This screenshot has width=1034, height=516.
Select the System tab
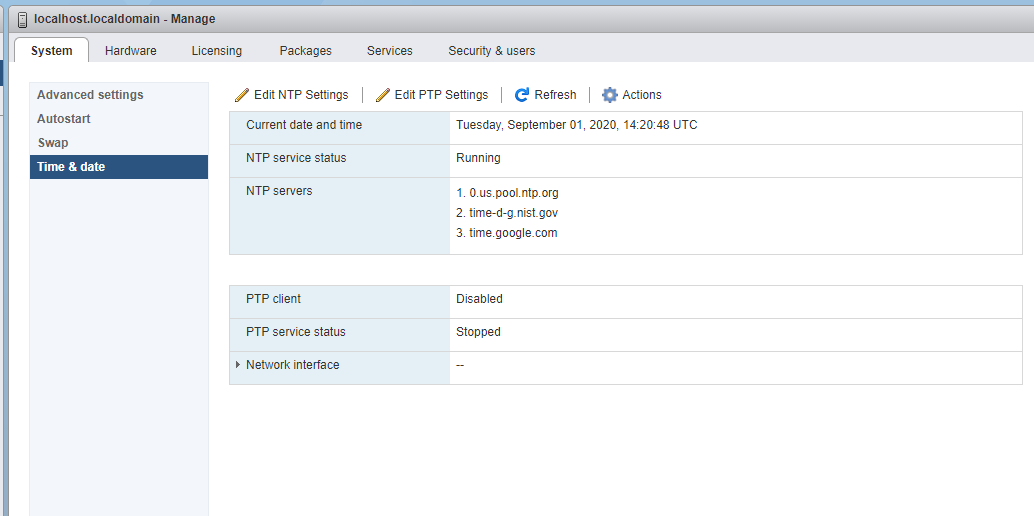coord(52,51)
